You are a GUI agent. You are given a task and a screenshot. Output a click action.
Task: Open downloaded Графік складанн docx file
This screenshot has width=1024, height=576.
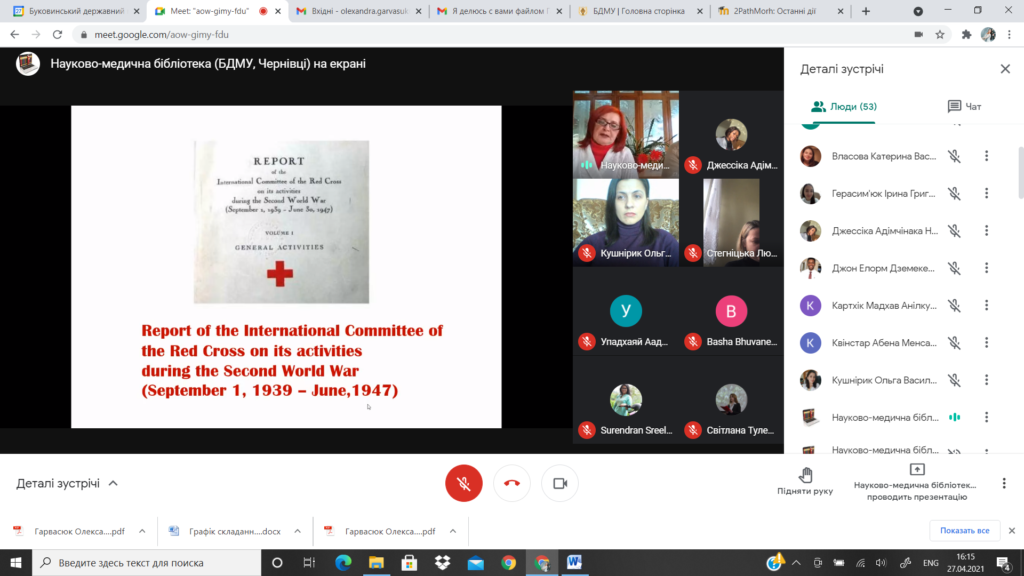click(226, 531)
